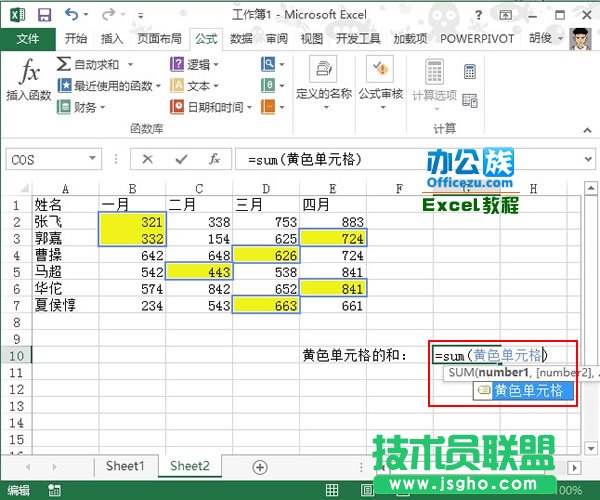
Task: Switch to Normal view icon in status bar
Action: 332,490
